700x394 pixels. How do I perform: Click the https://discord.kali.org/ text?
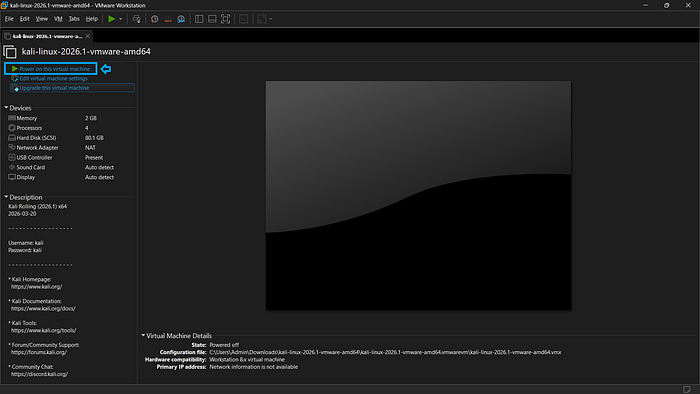(x=39, y=374)
